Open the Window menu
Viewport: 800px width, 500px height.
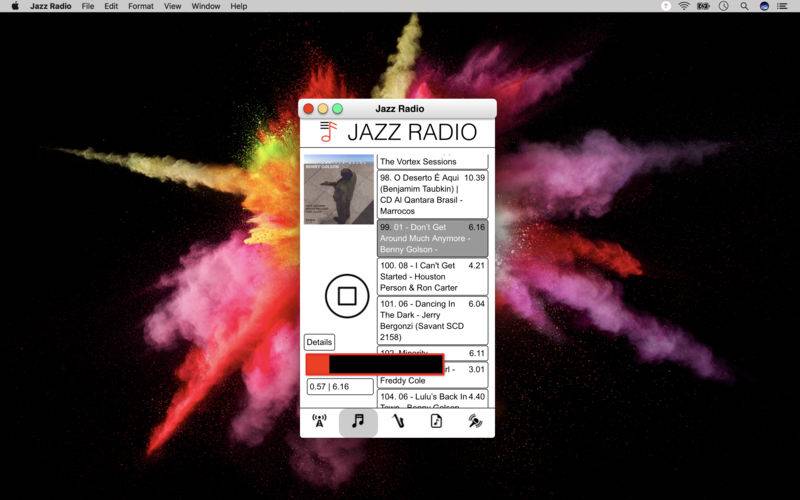coord(206,6)
